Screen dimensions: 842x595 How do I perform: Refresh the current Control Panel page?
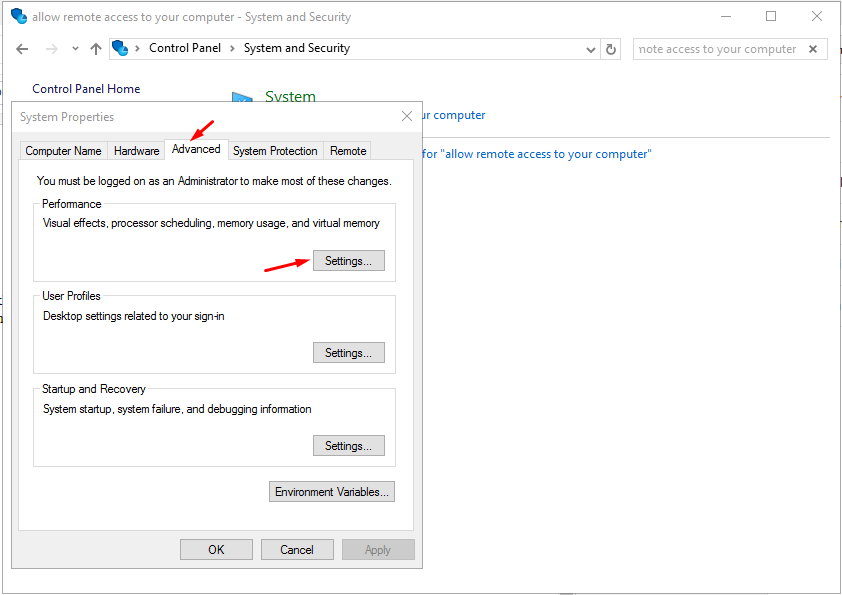click(x=611, y=48)
